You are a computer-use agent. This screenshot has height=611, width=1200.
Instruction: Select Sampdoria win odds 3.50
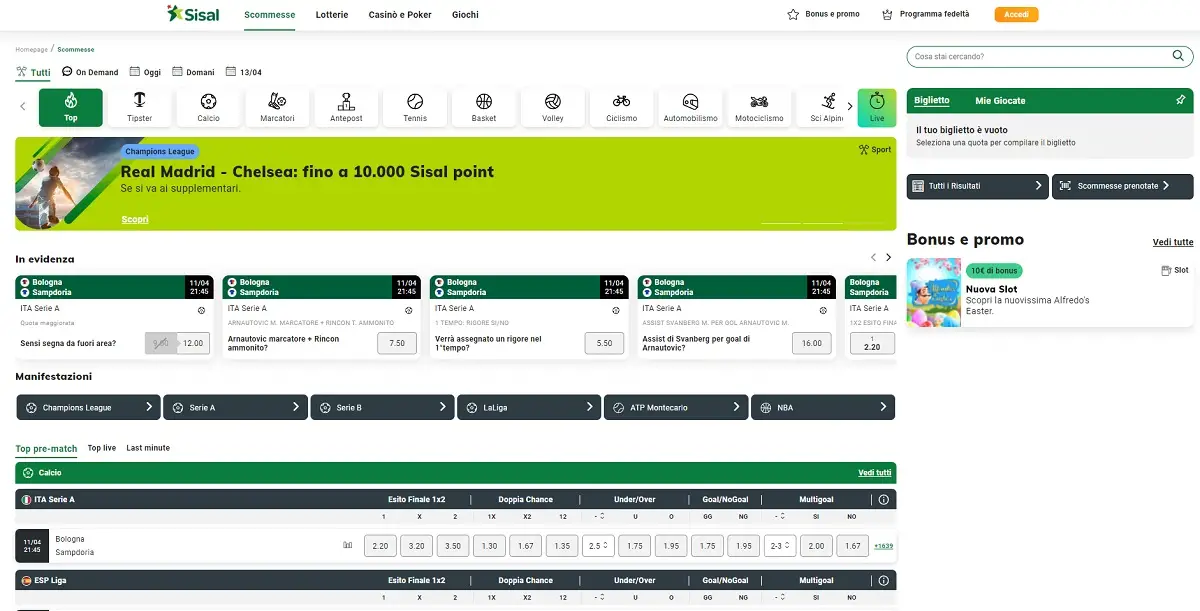pos(453,546)
